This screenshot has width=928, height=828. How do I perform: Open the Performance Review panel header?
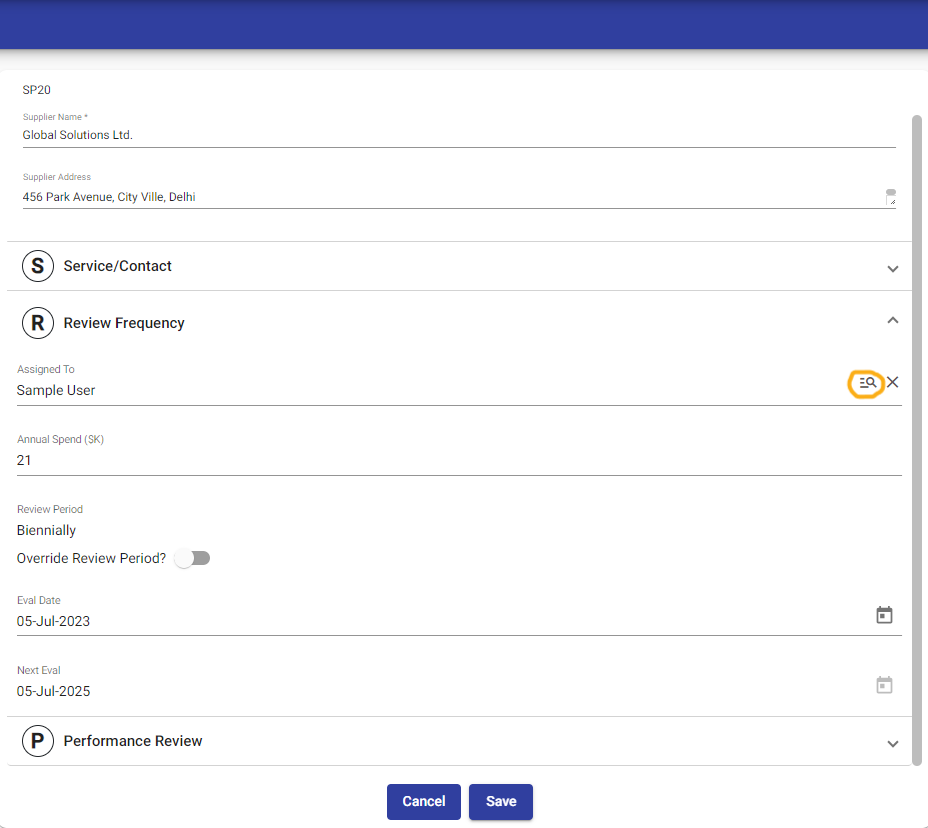[x=400, y=741]
